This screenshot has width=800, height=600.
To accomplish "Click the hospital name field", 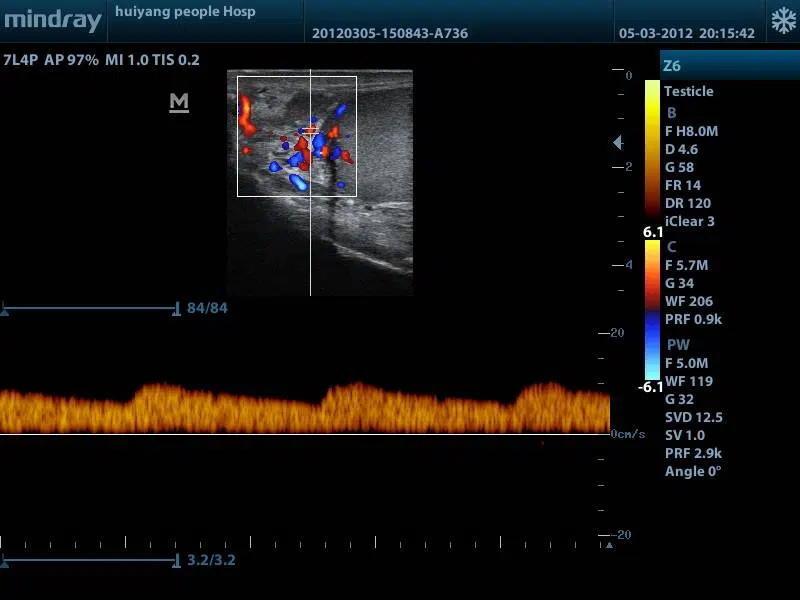I will 185,12.
